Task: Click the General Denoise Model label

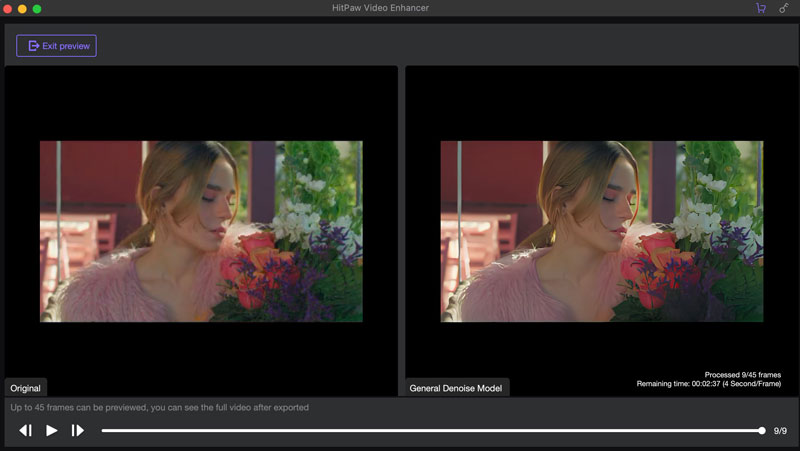Action: point(457,388)
